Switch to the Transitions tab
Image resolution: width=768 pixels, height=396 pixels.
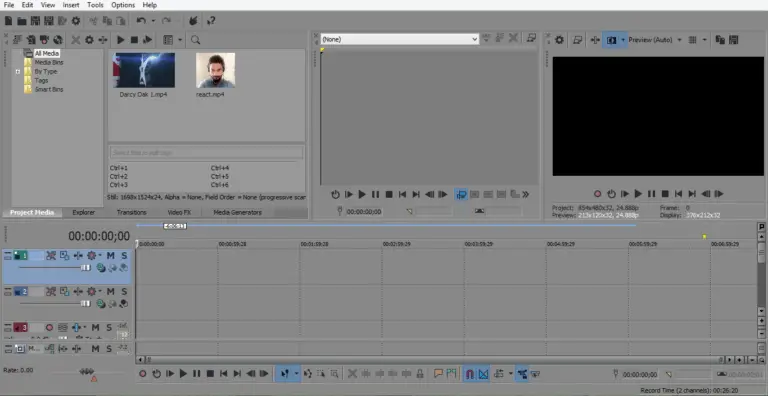tap(131, 212)
